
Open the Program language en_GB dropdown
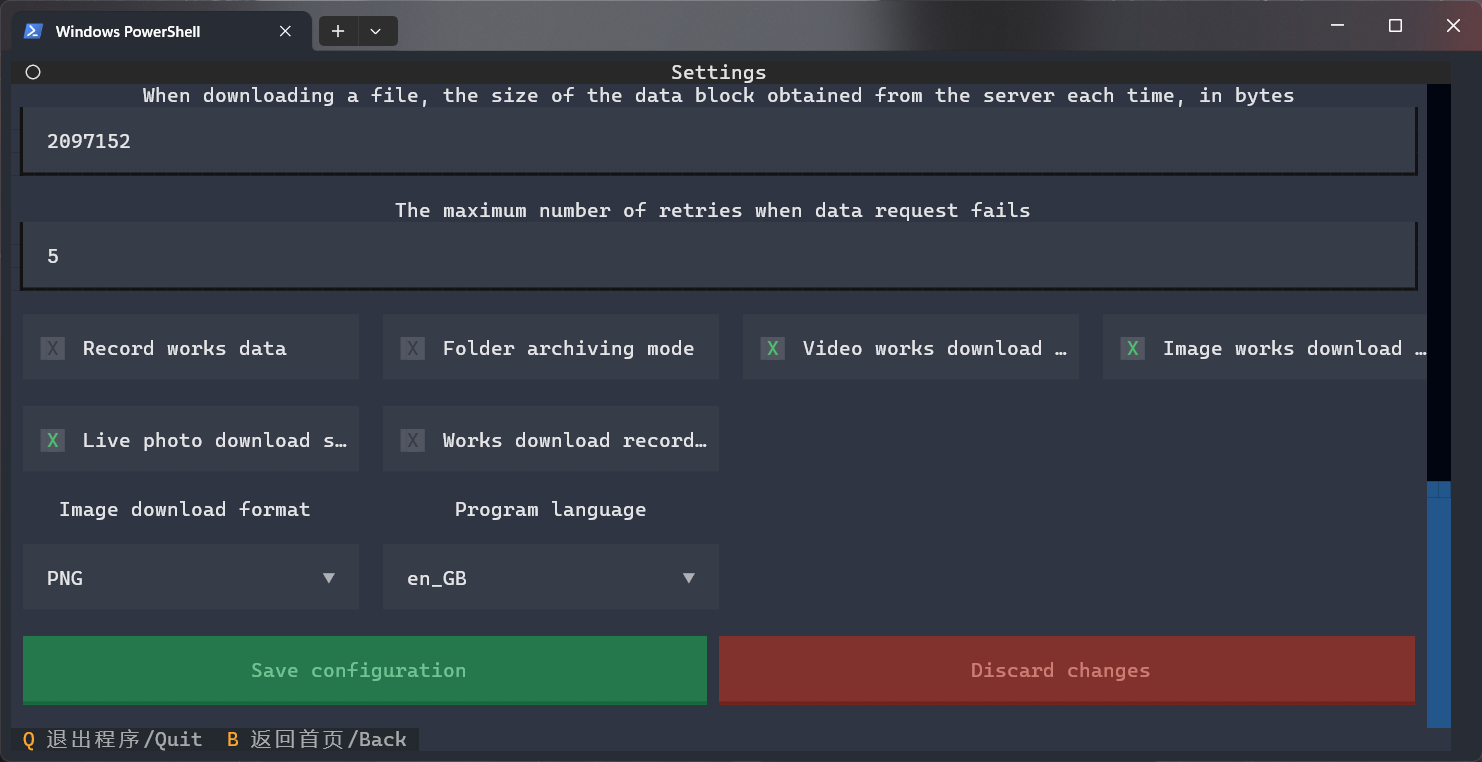[x=550, y=578]
